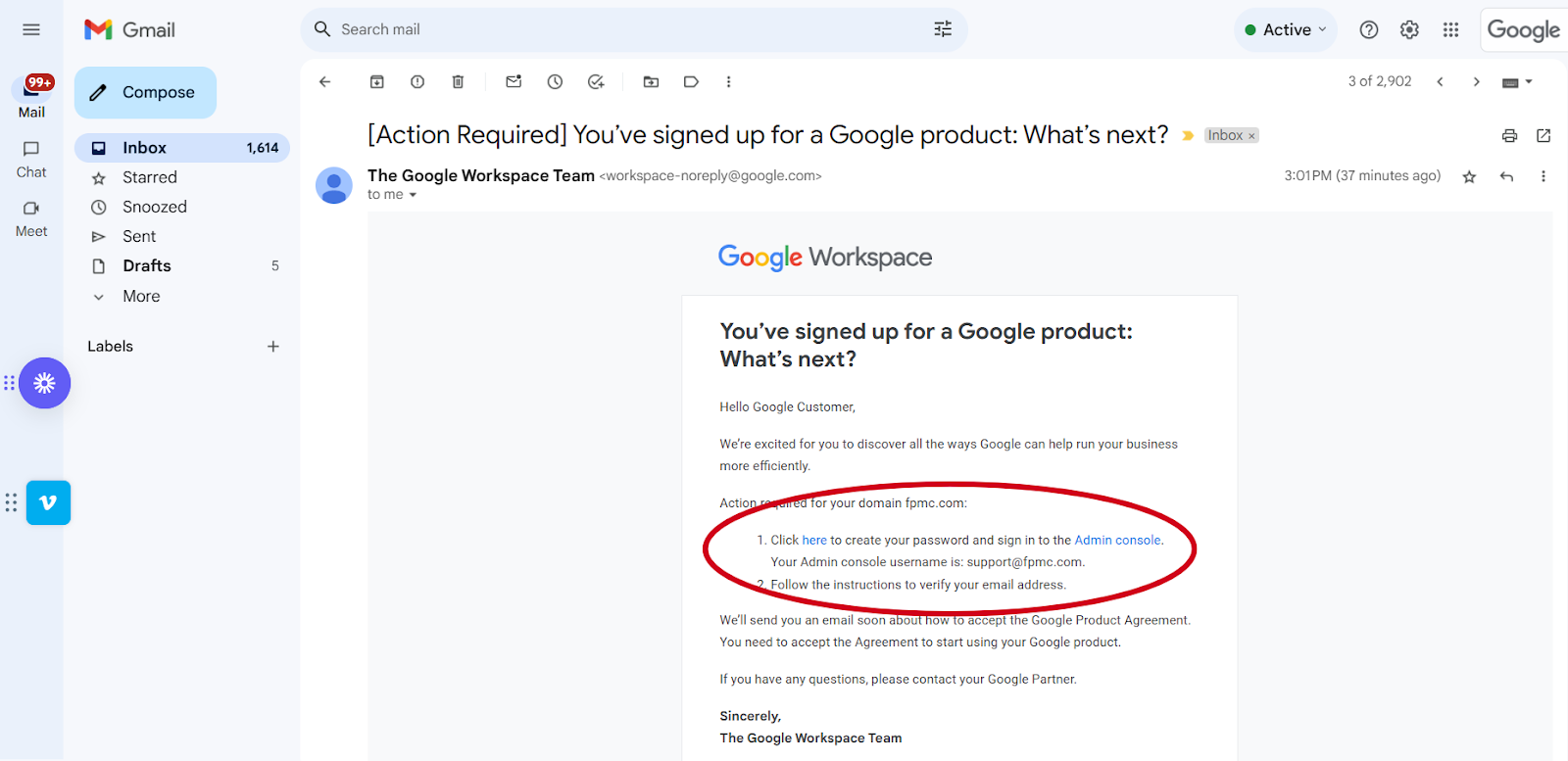Screen dimensions: 1568x761
Task: Click the purple asterisk extension button
Action: [x=45, y=383]
